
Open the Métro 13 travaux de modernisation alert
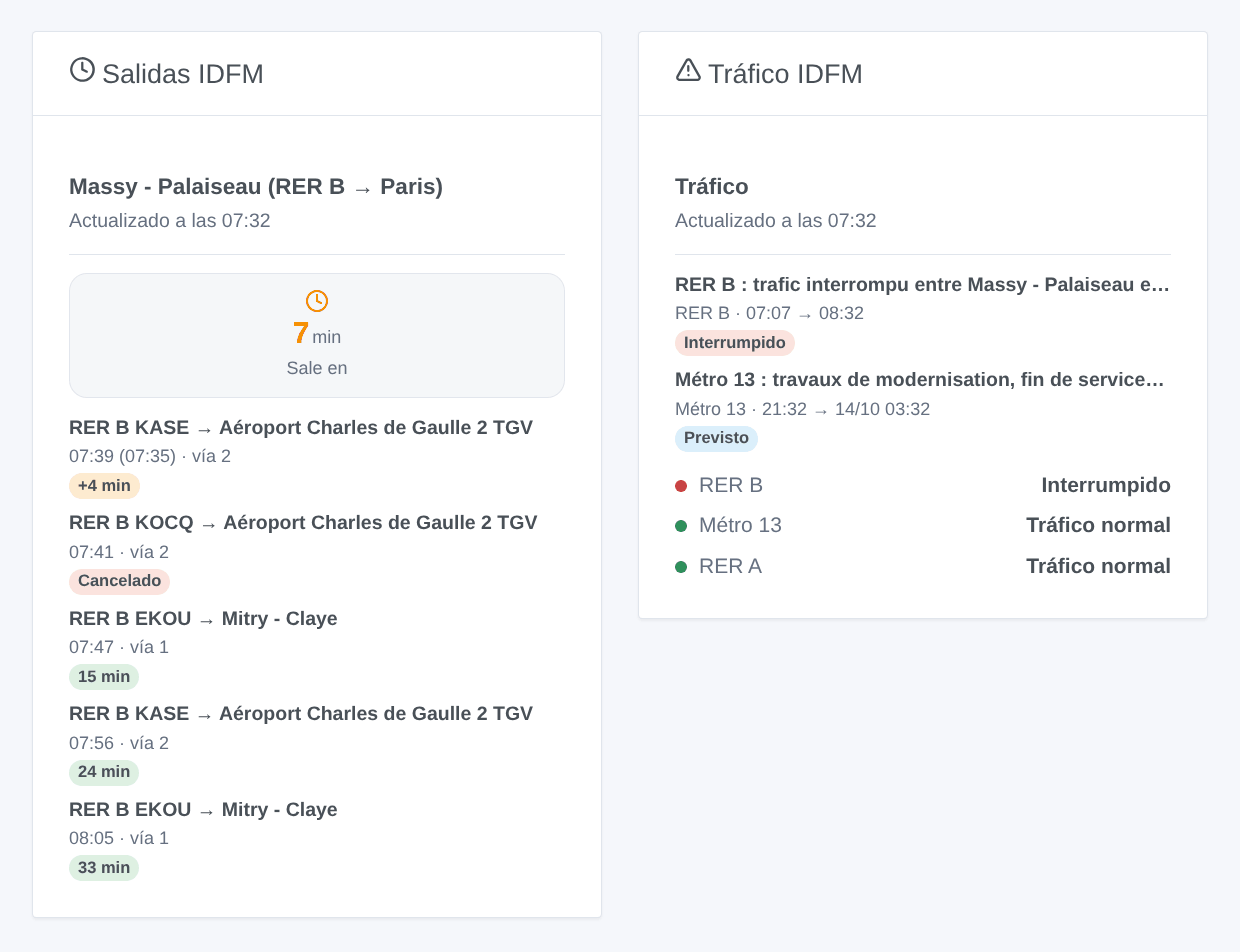920,380
